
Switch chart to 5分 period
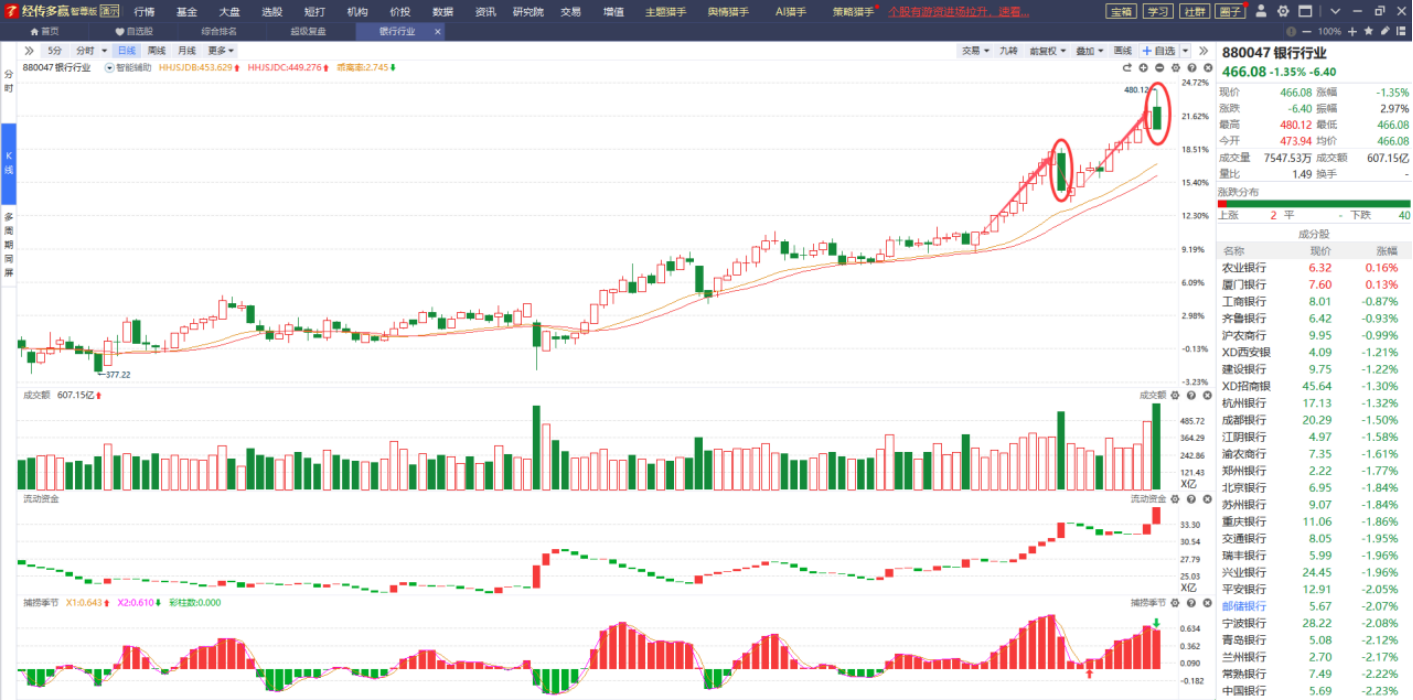[x=55, y=50]
